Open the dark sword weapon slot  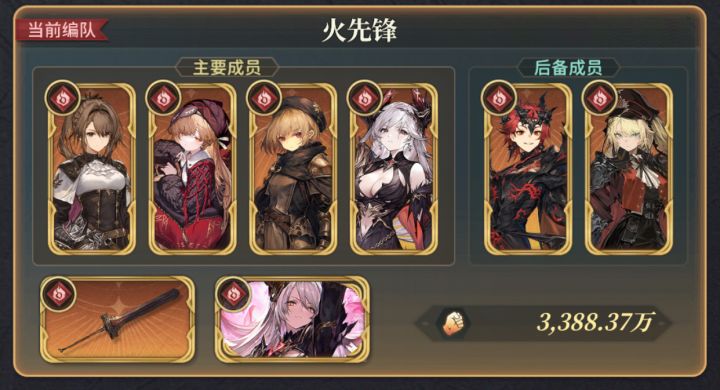pos(118,319)
